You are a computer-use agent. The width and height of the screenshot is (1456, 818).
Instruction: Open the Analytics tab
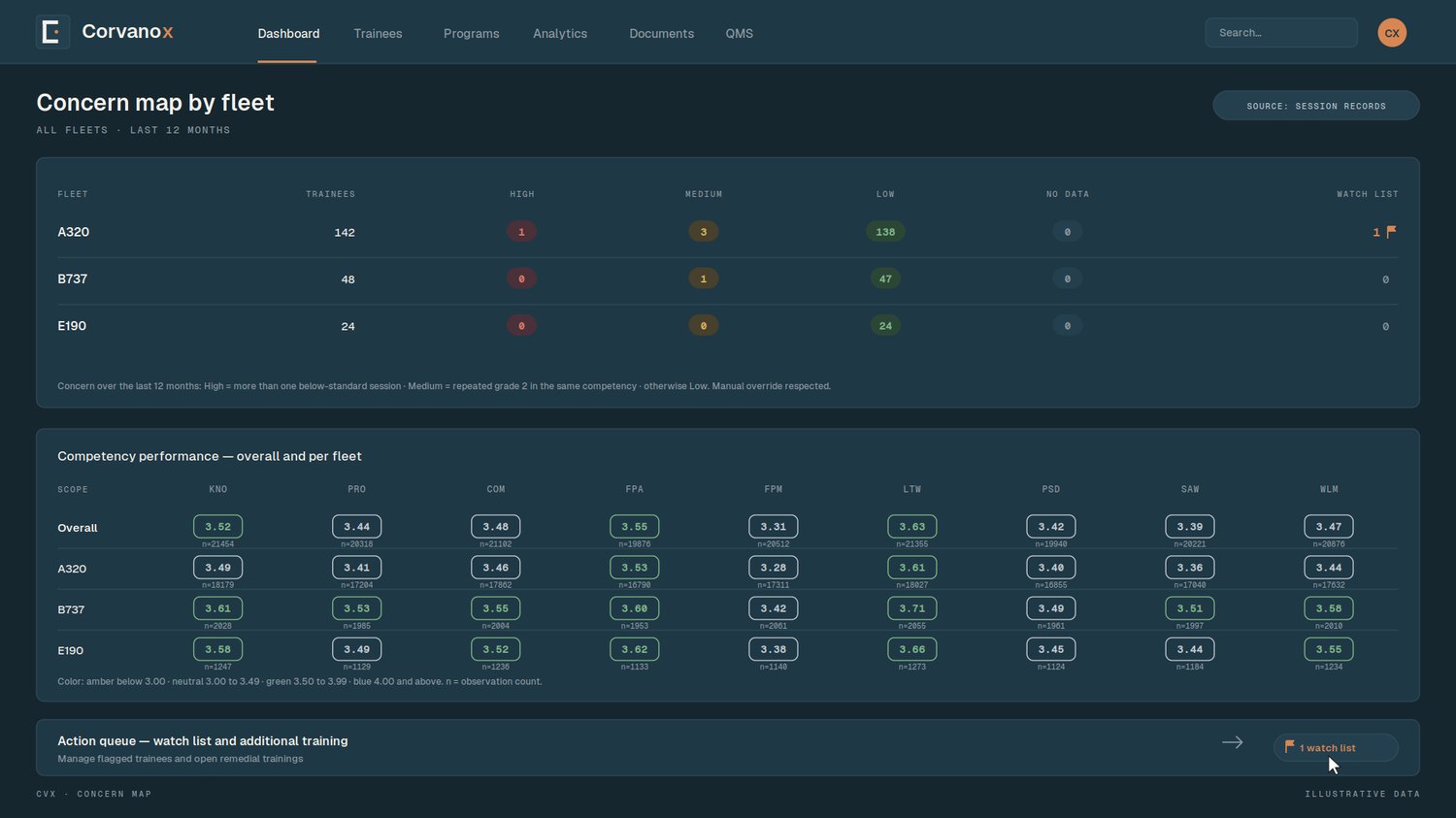click(x=560, y=33)
